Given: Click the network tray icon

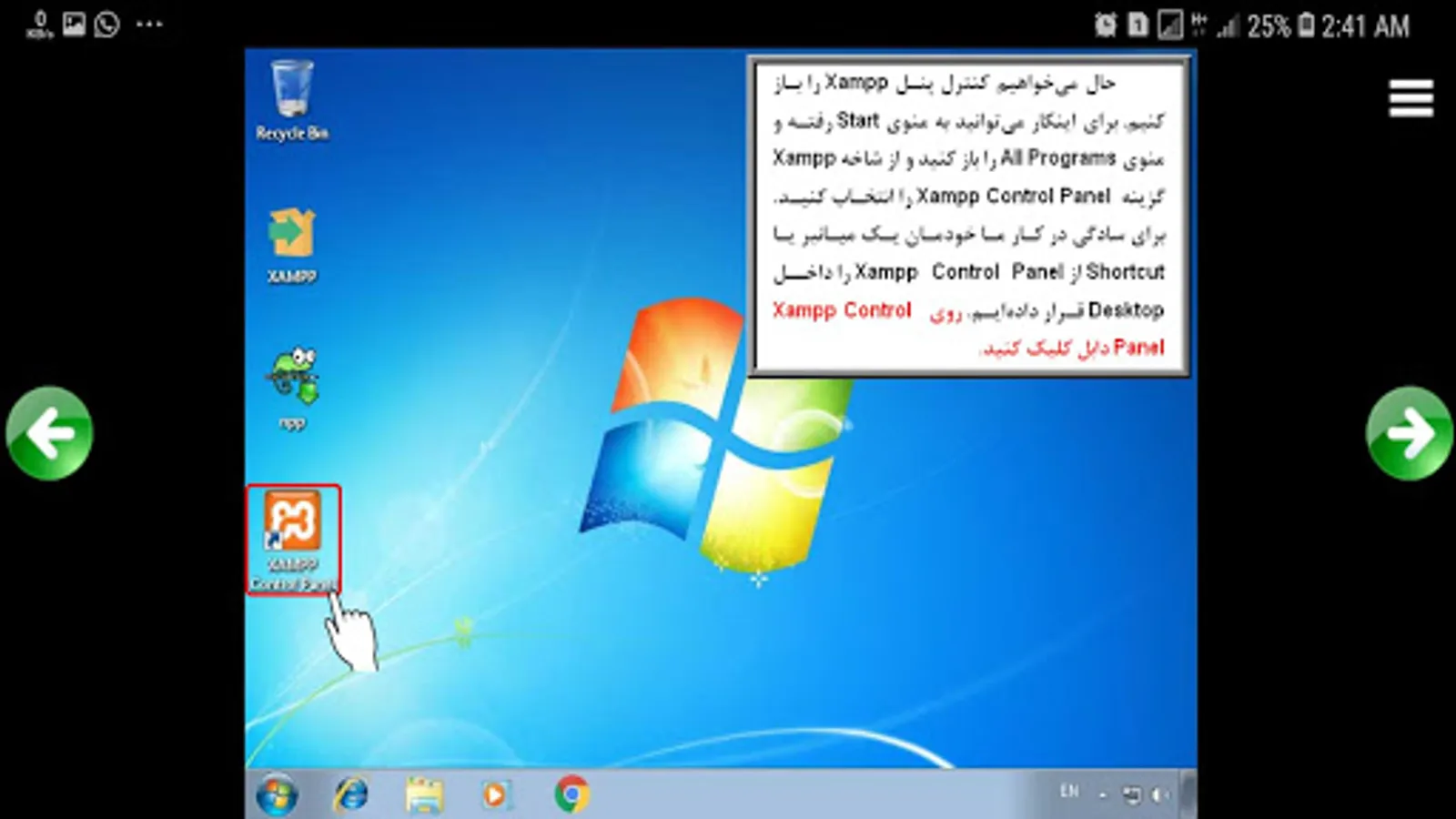Looking at the screenshot, I should (x=1131, y=795).
